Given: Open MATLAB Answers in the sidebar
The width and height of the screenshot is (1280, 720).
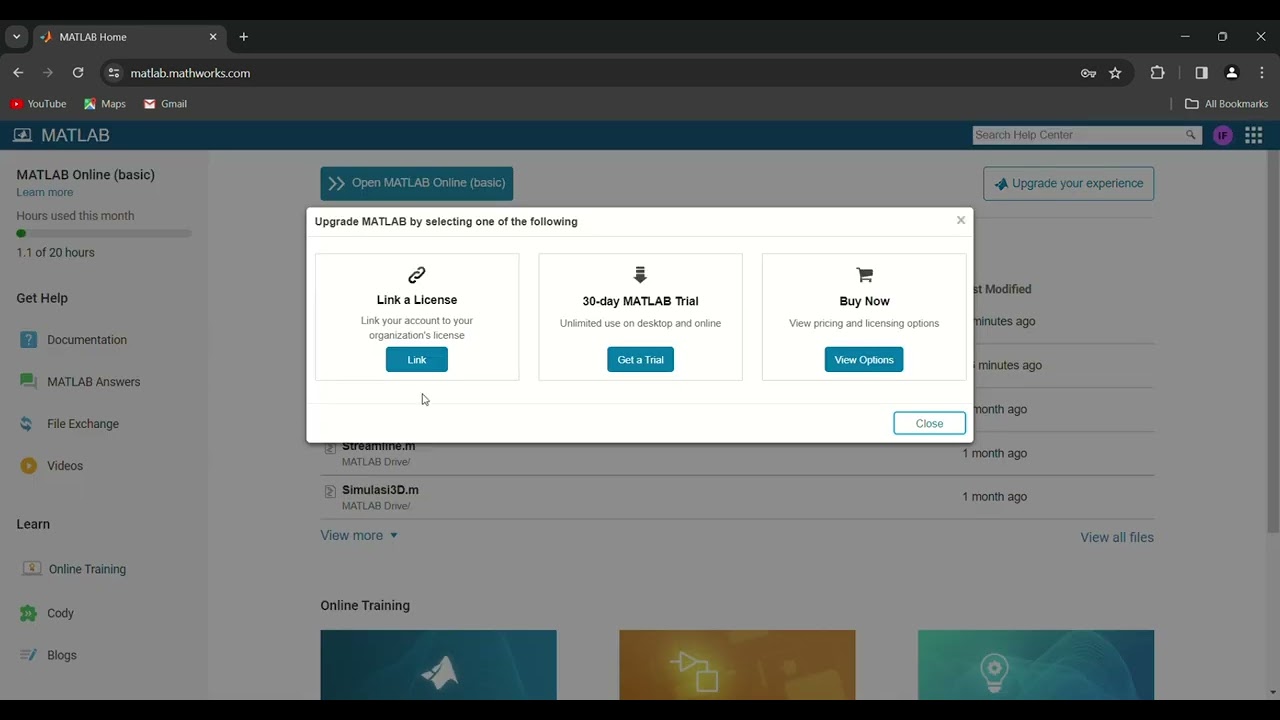Looking at the screenshot, I should pos(94,382).
